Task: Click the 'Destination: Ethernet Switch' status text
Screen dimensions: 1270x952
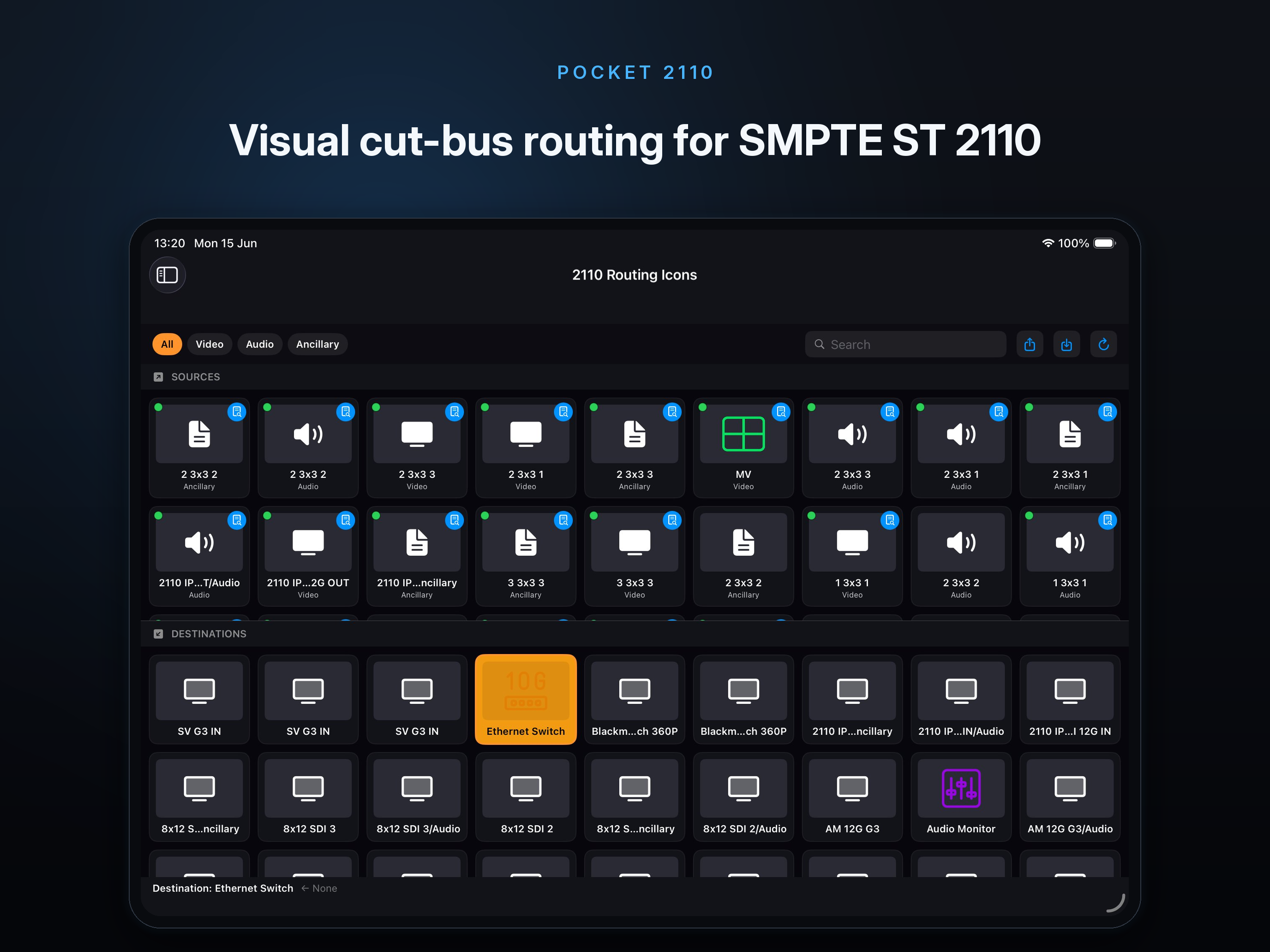Action: pyautogui.click(x=223, y=888)
